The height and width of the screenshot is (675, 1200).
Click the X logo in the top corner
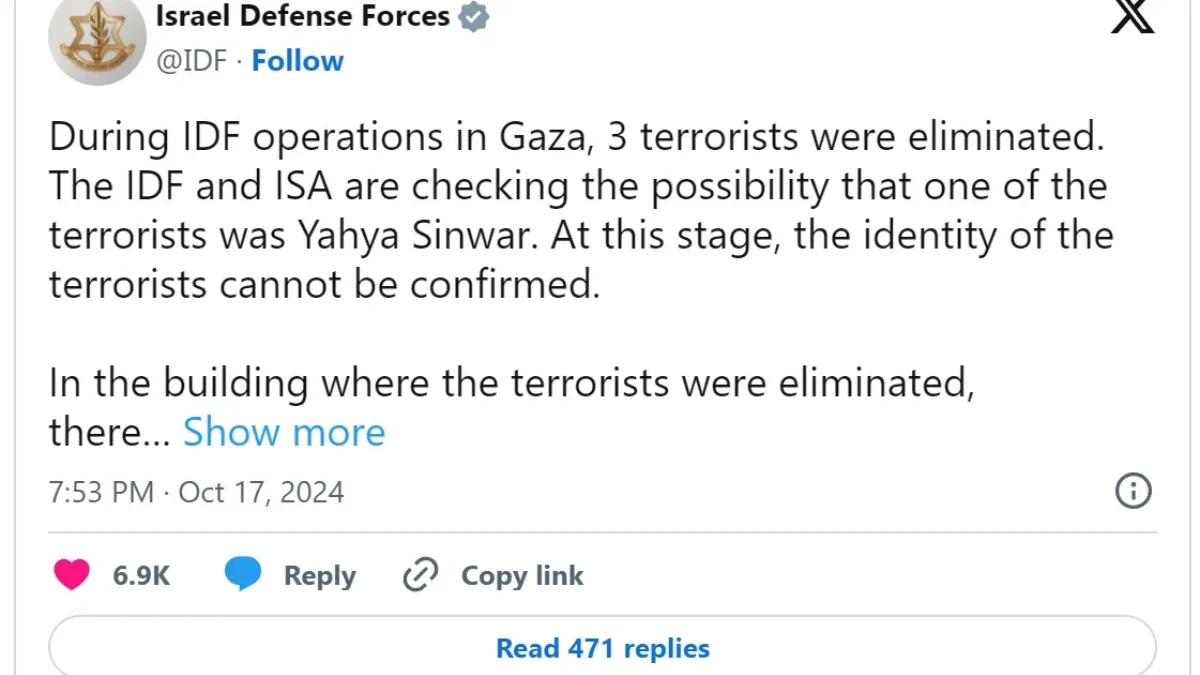tap(1131, 16)
